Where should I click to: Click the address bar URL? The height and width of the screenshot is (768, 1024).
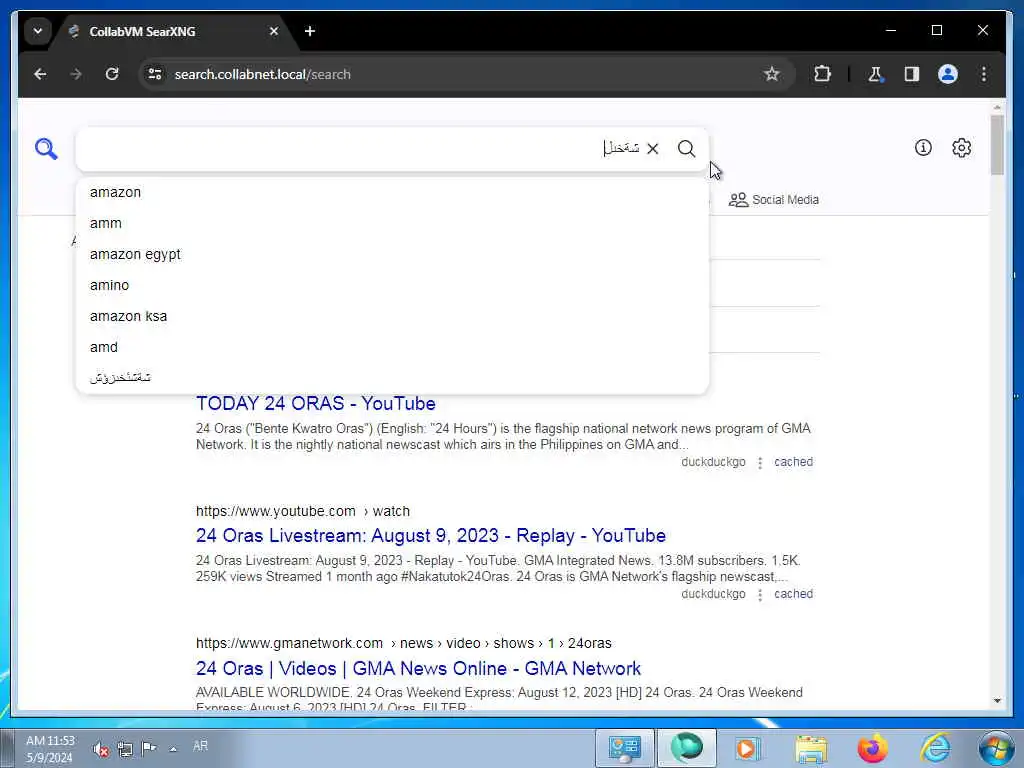[263, 74]
